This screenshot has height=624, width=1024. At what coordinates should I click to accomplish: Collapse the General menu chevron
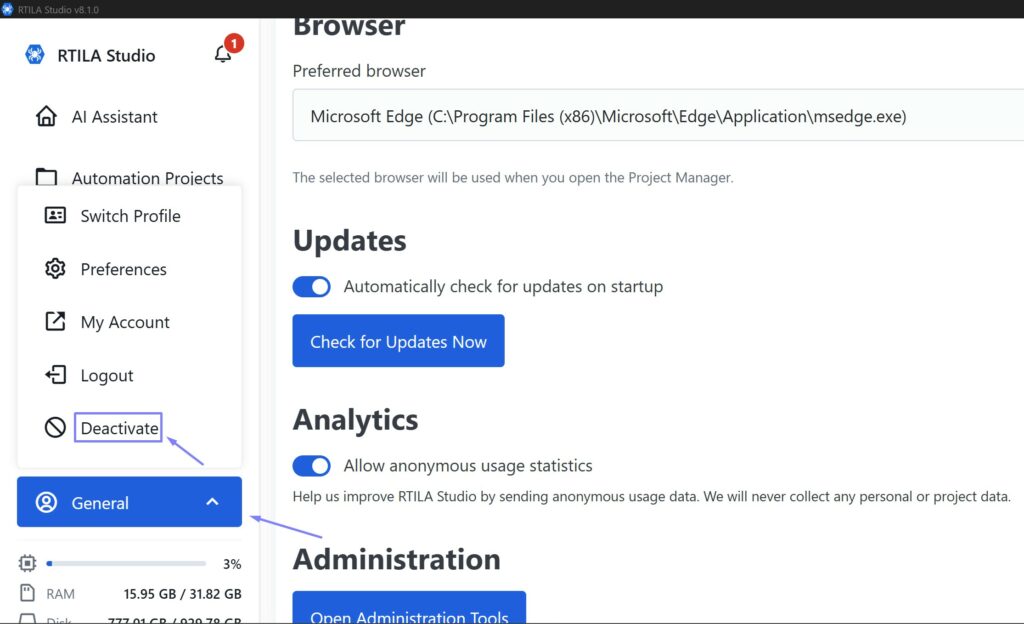coord(212,502)
